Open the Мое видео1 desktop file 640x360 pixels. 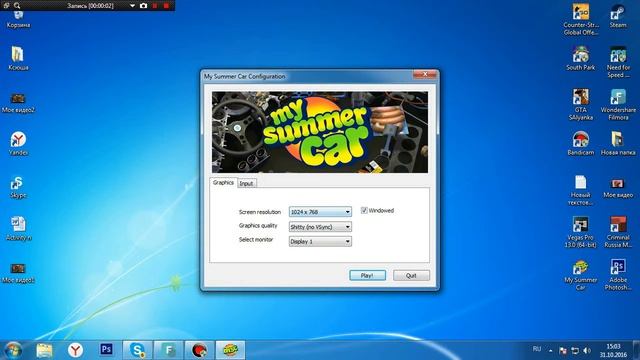click(x=18, y=273)
